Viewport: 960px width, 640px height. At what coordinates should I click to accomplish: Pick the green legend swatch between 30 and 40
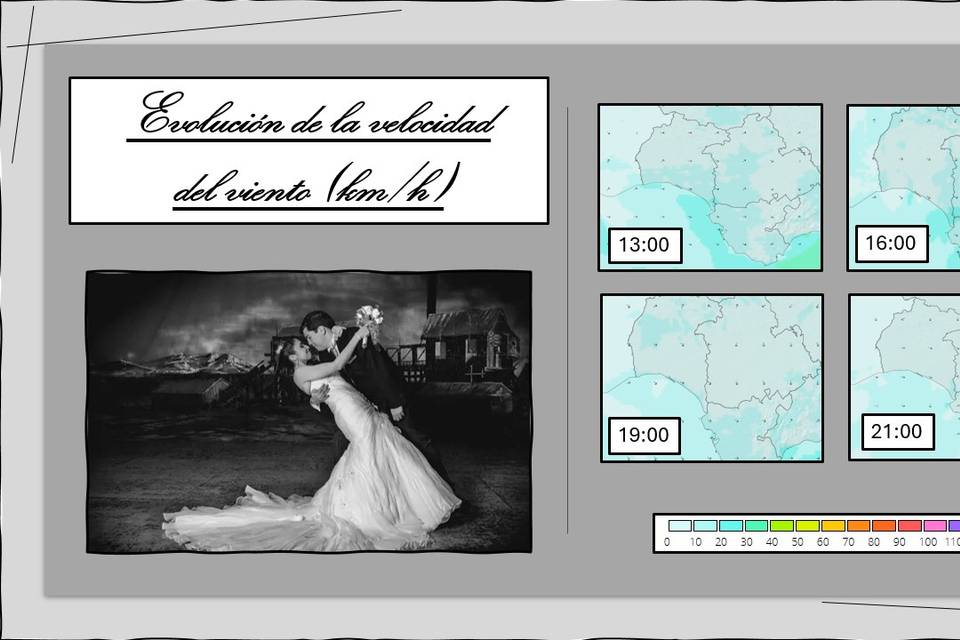coord(757,525)
